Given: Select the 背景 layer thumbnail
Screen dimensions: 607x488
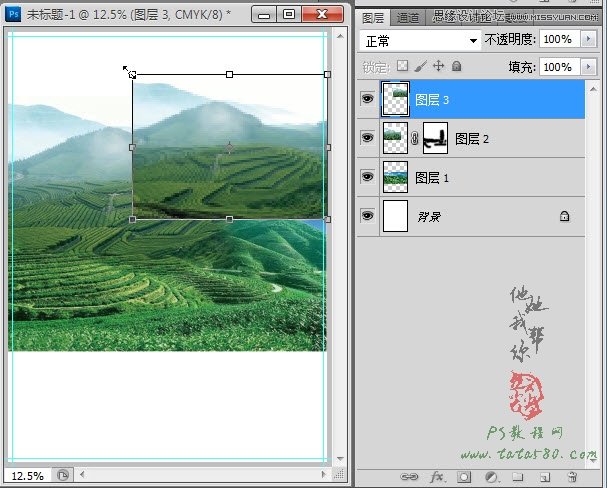Looking at the screenshot, I should (x=395, y=216).
